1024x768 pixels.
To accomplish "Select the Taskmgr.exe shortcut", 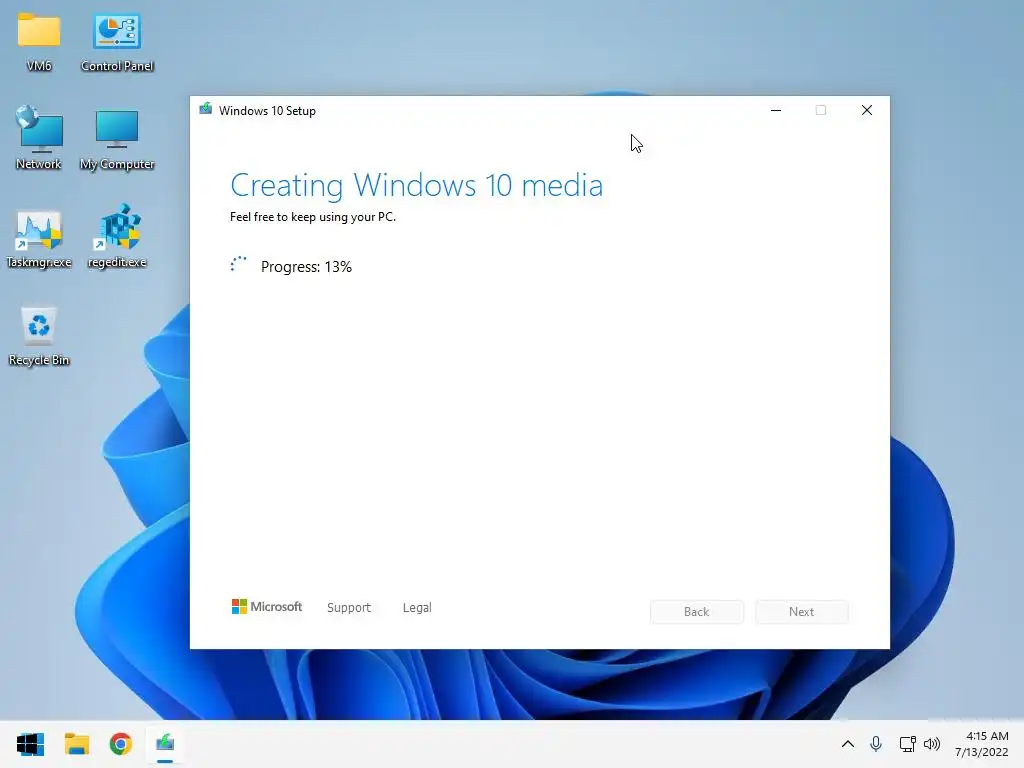I will pos(39,238).
